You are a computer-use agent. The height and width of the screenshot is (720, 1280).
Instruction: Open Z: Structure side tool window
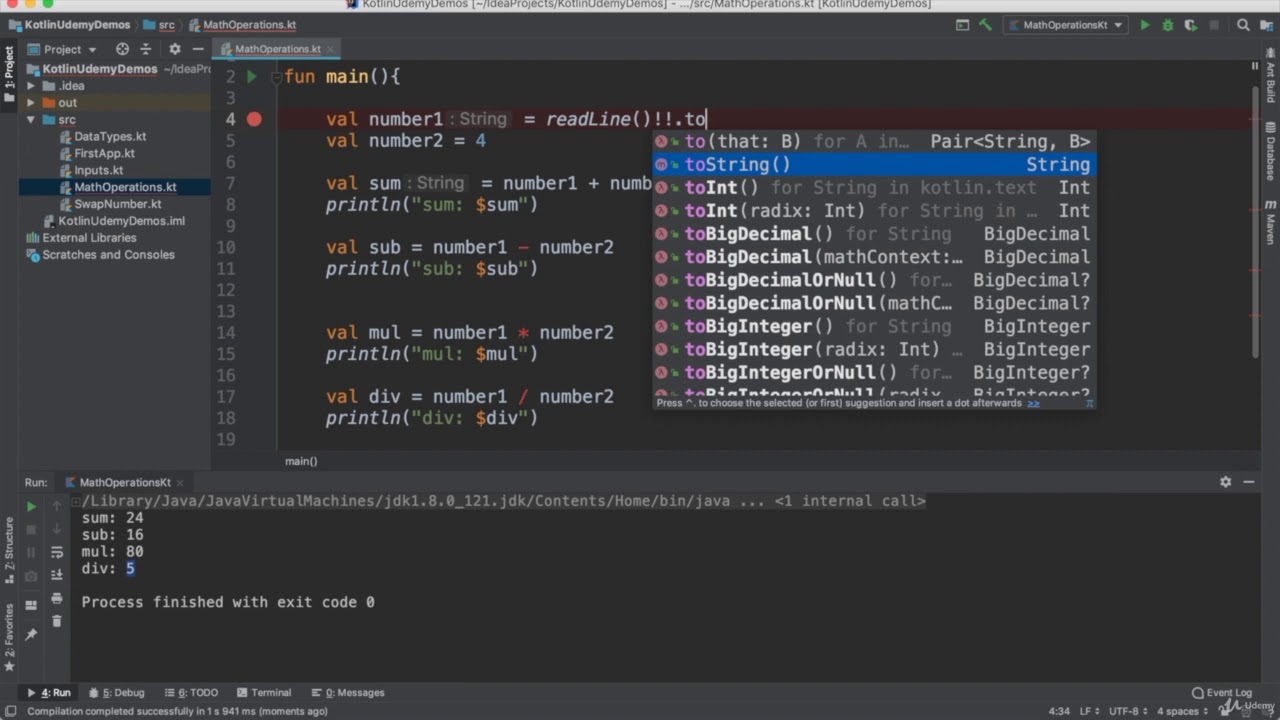pos(9,549)
